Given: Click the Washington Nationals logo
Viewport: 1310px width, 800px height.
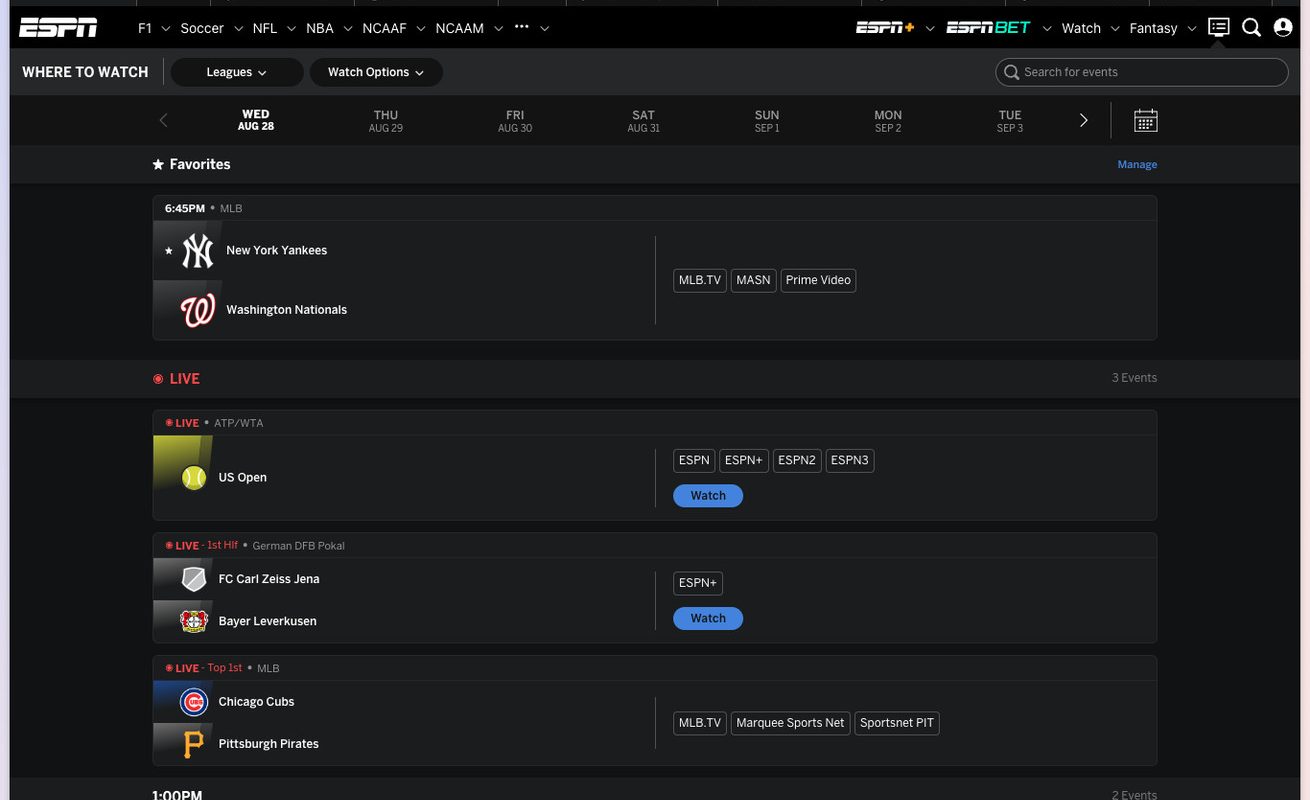Looking at the screenshot, I should click(x=197, y=310).
